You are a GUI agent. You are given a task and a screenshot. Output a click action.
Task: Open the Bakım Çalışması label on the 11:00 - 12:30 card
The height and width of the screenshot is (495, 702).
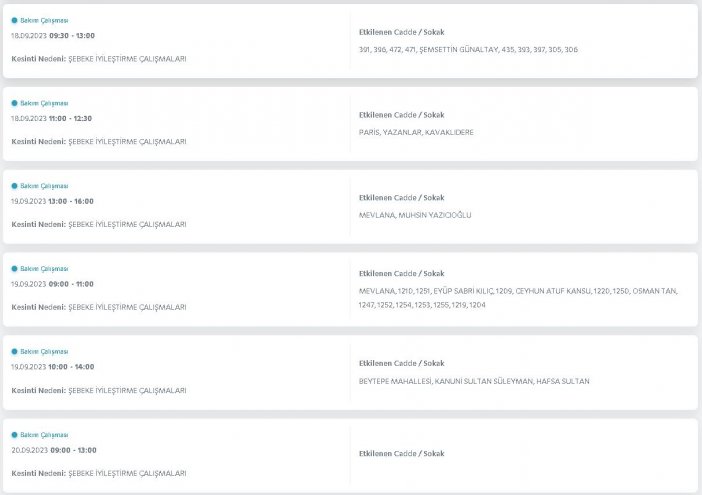44,103
